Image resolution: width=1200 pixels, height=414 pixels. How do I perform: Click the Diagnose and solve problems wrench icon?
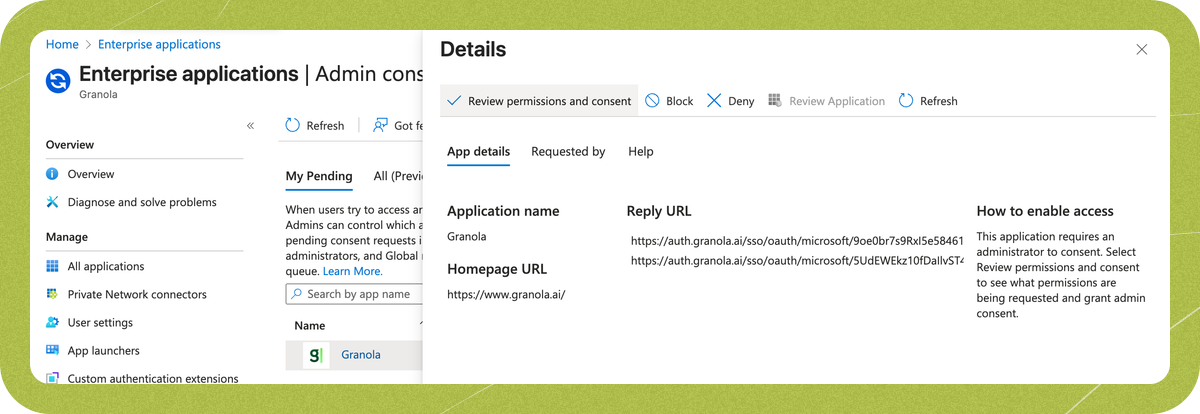coord(53,202)
